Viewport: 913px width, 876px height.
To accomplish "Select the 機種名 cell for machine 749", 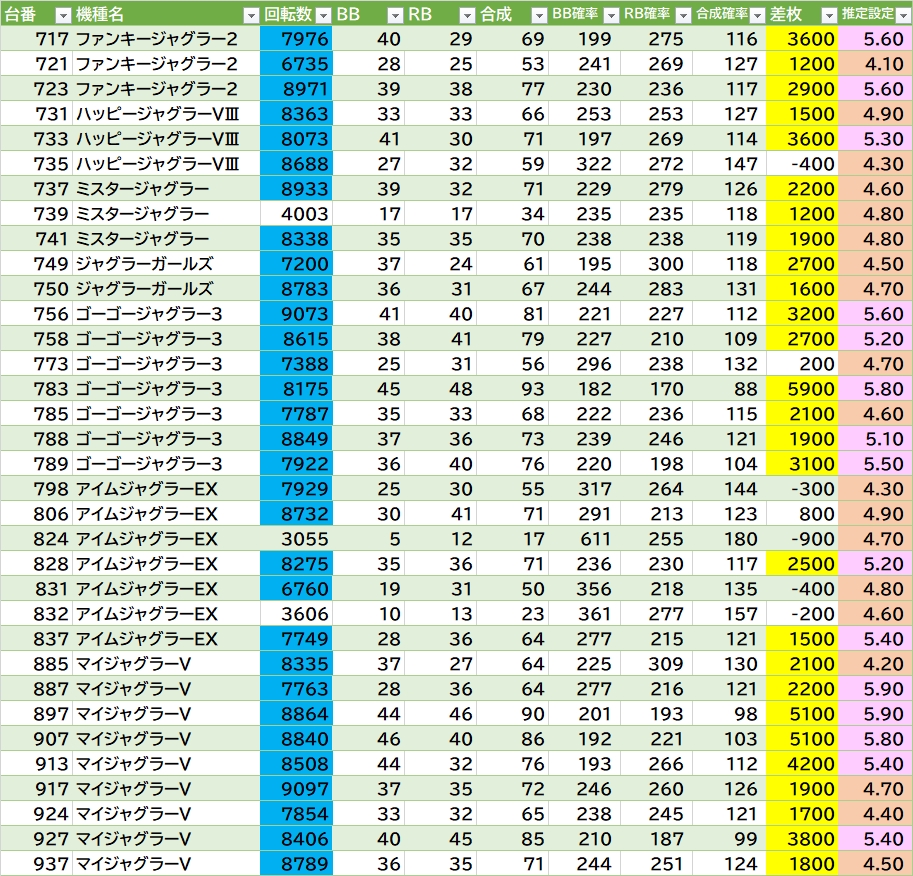I will [165, 264].
